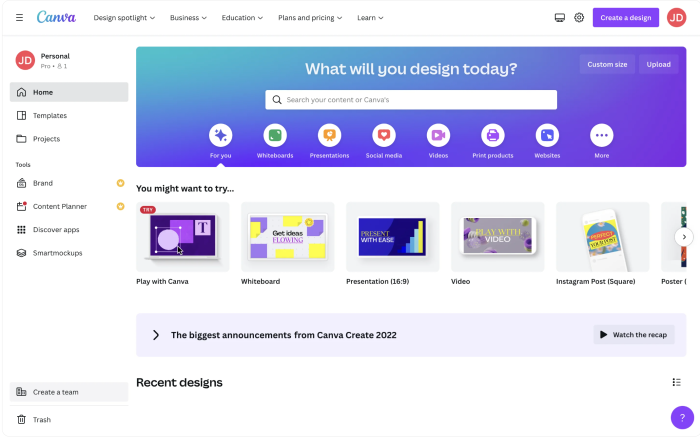
Task: Select the Social media category icon
Action: (x=384, y=135)
